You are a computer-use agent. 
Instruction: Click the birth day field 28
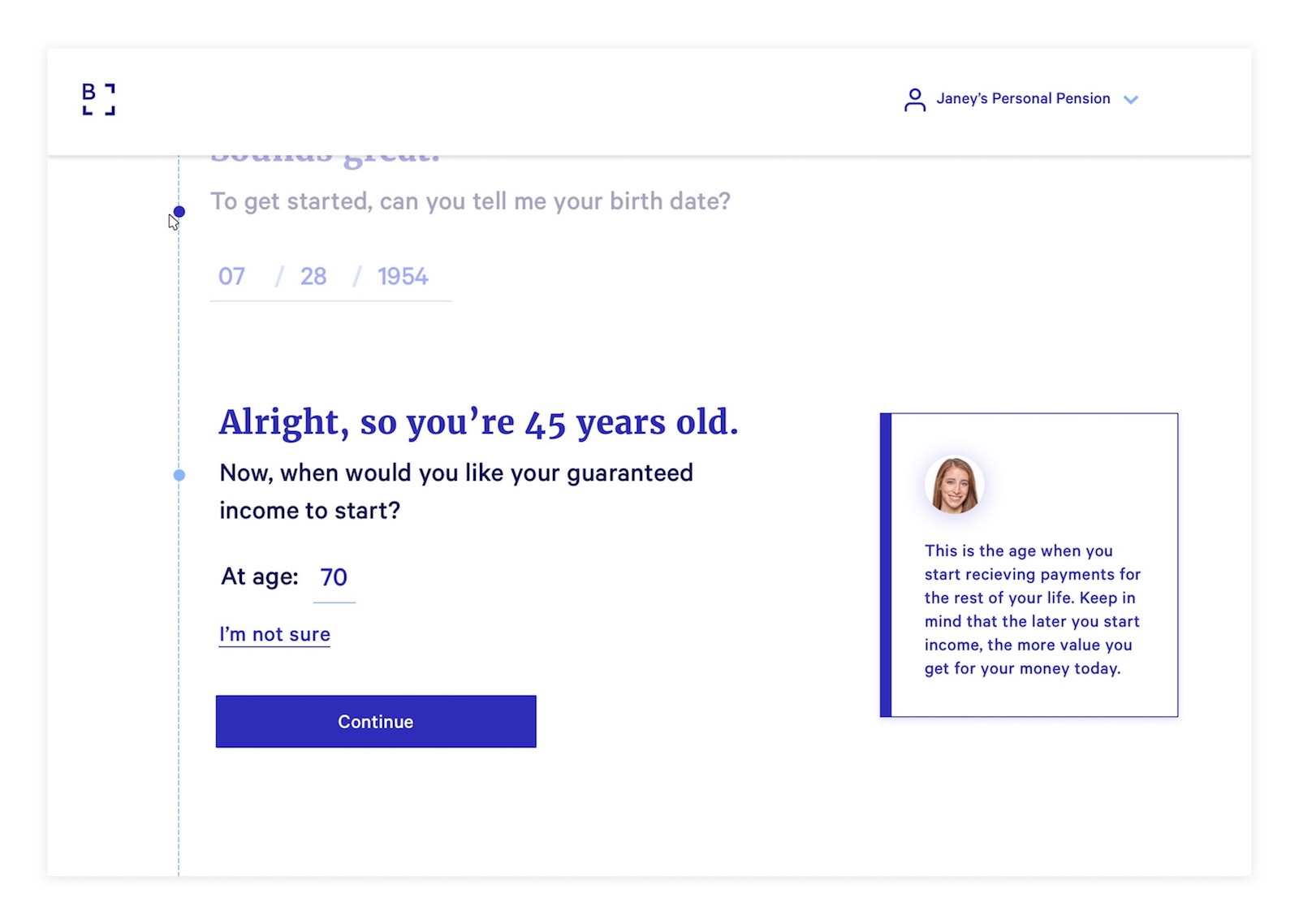[x=313, y=277]
